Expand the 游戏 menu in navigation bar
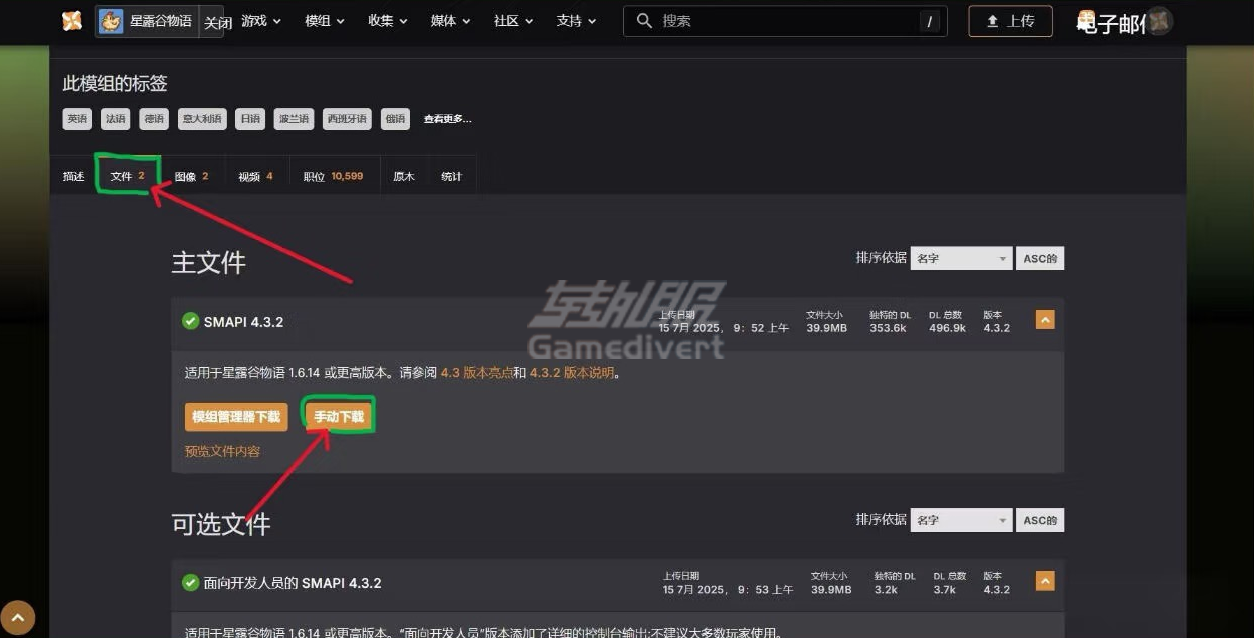Screen dimensions: 1254x638 260,19
